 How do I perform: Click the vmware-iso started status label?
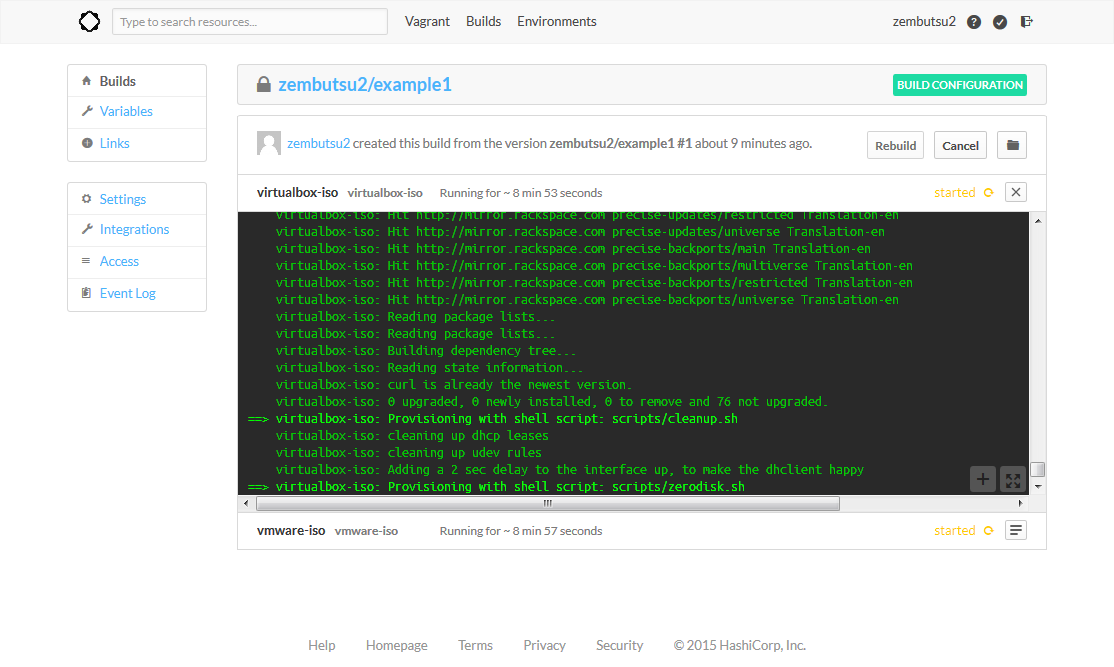[x=954, y=531]
